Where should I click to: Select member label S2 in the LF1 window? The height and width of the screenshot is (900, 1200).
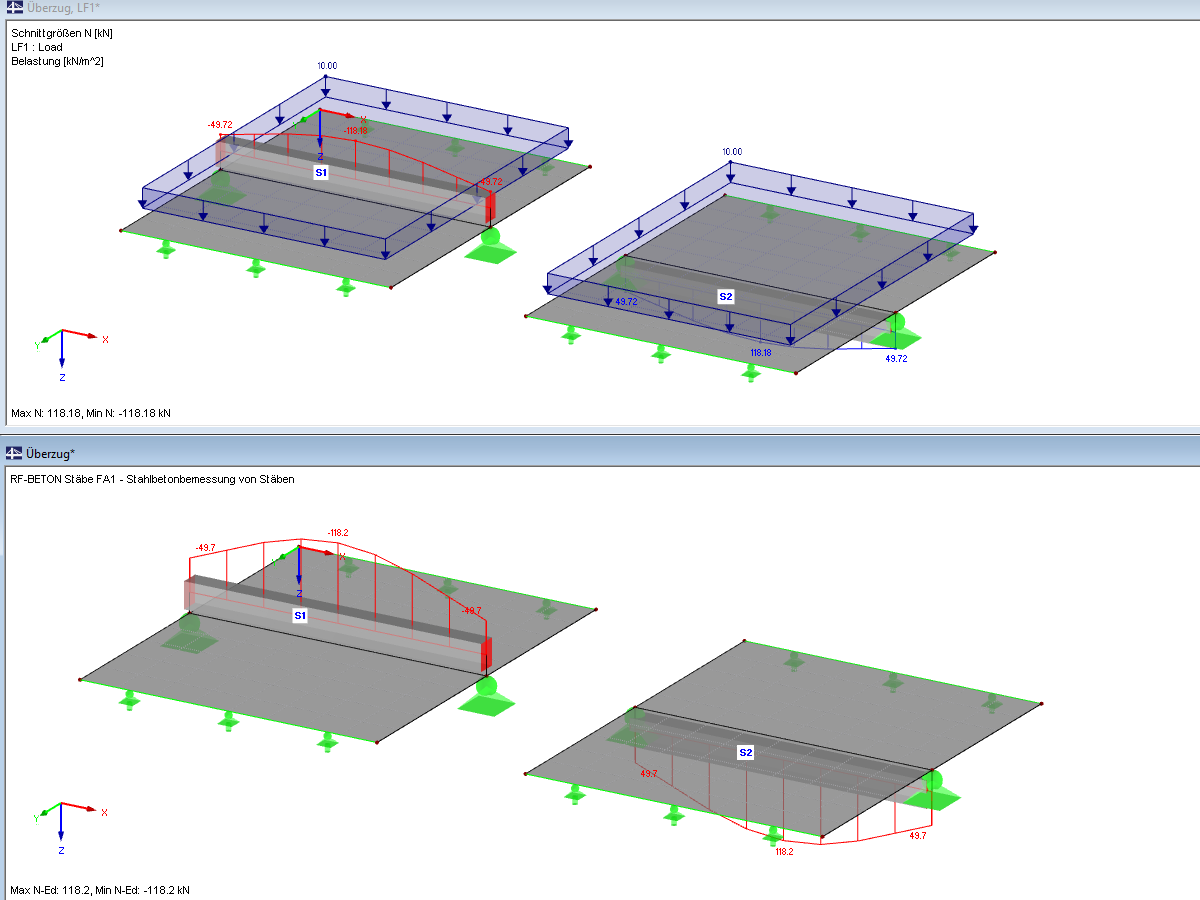tap(726, 297)
